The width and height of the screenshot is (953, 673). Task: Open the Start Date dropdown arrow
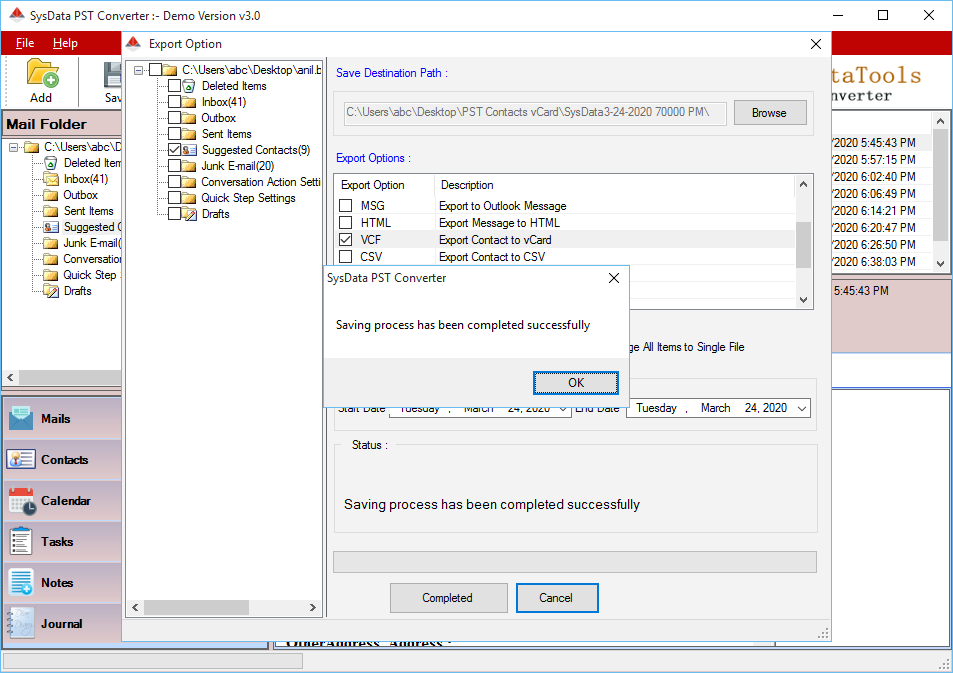pyautogui.click(x=563, y=409)
